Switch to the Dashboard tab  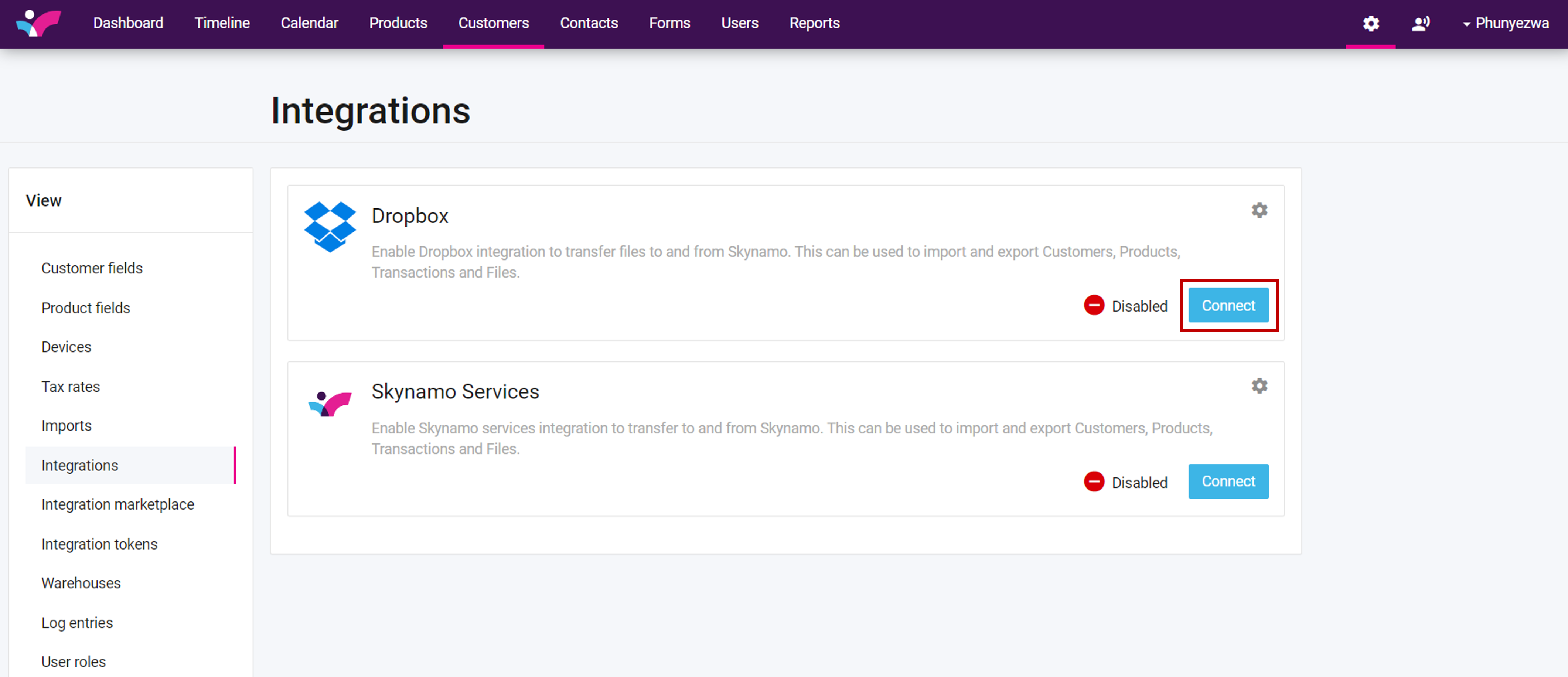[x=128, y=24]
